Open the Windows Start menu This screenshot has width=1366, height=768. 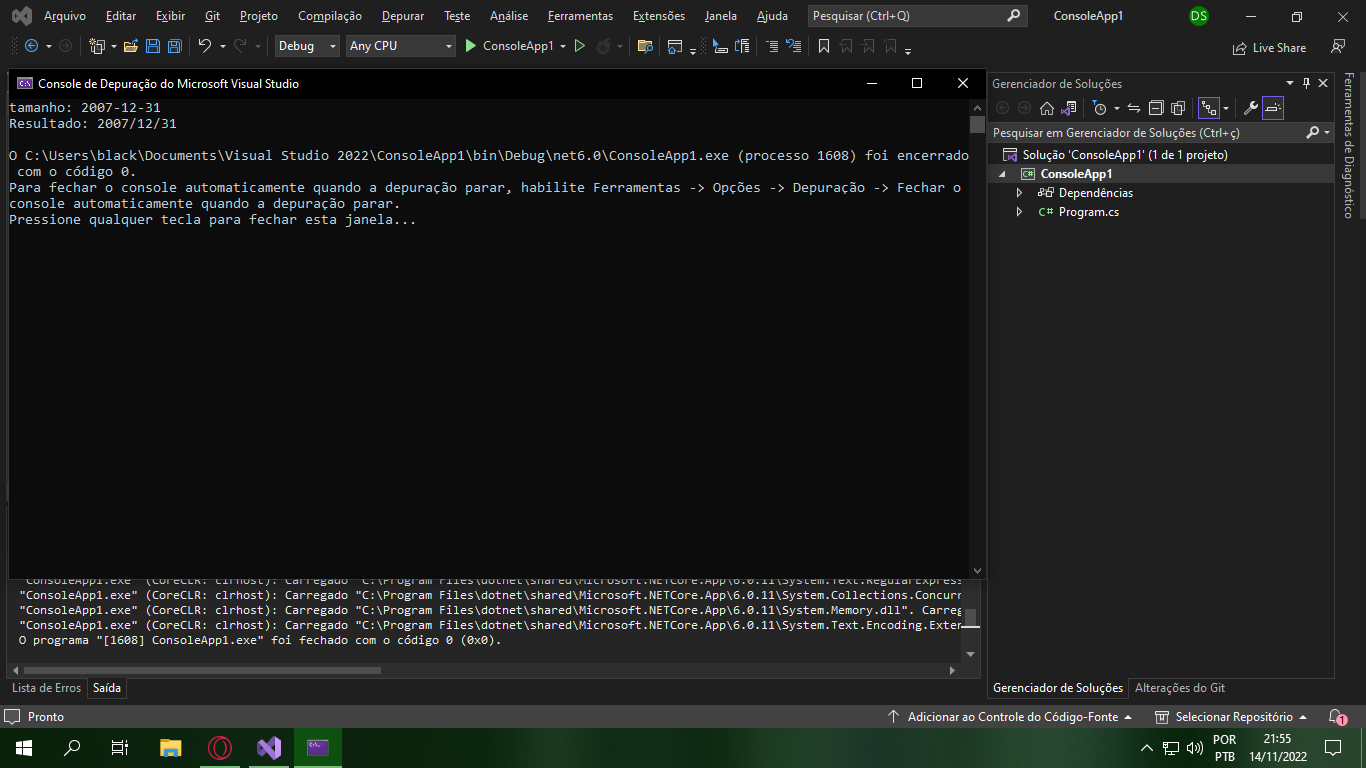[x=24, y=747]
